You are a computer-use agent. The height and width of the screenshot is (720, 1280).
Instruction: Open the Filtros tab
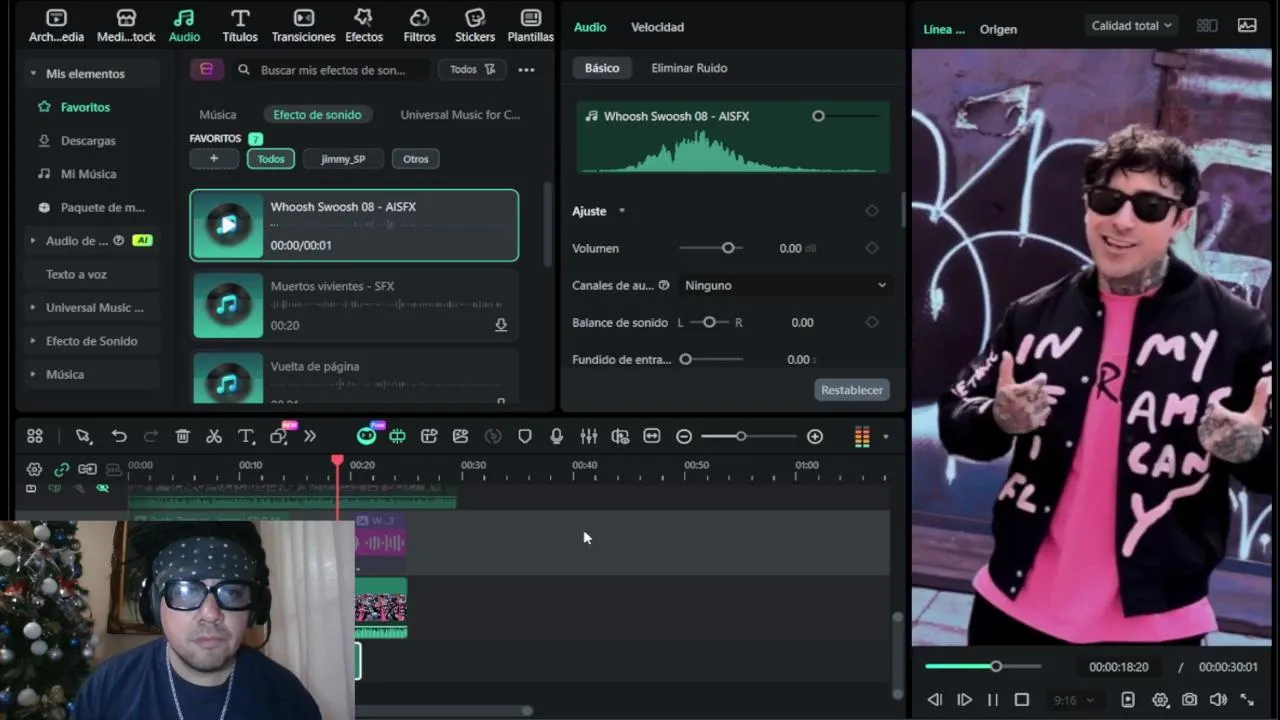point(420,26)
